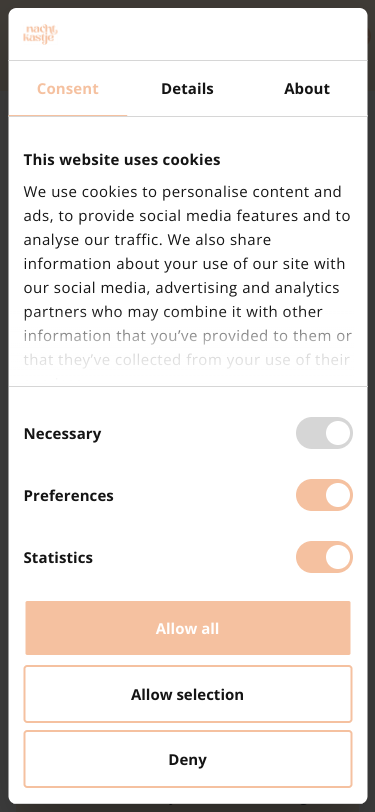Click the 'our social media, advertising' text line
The height and width of the screenshot is (812, 375).
point(181,287)
